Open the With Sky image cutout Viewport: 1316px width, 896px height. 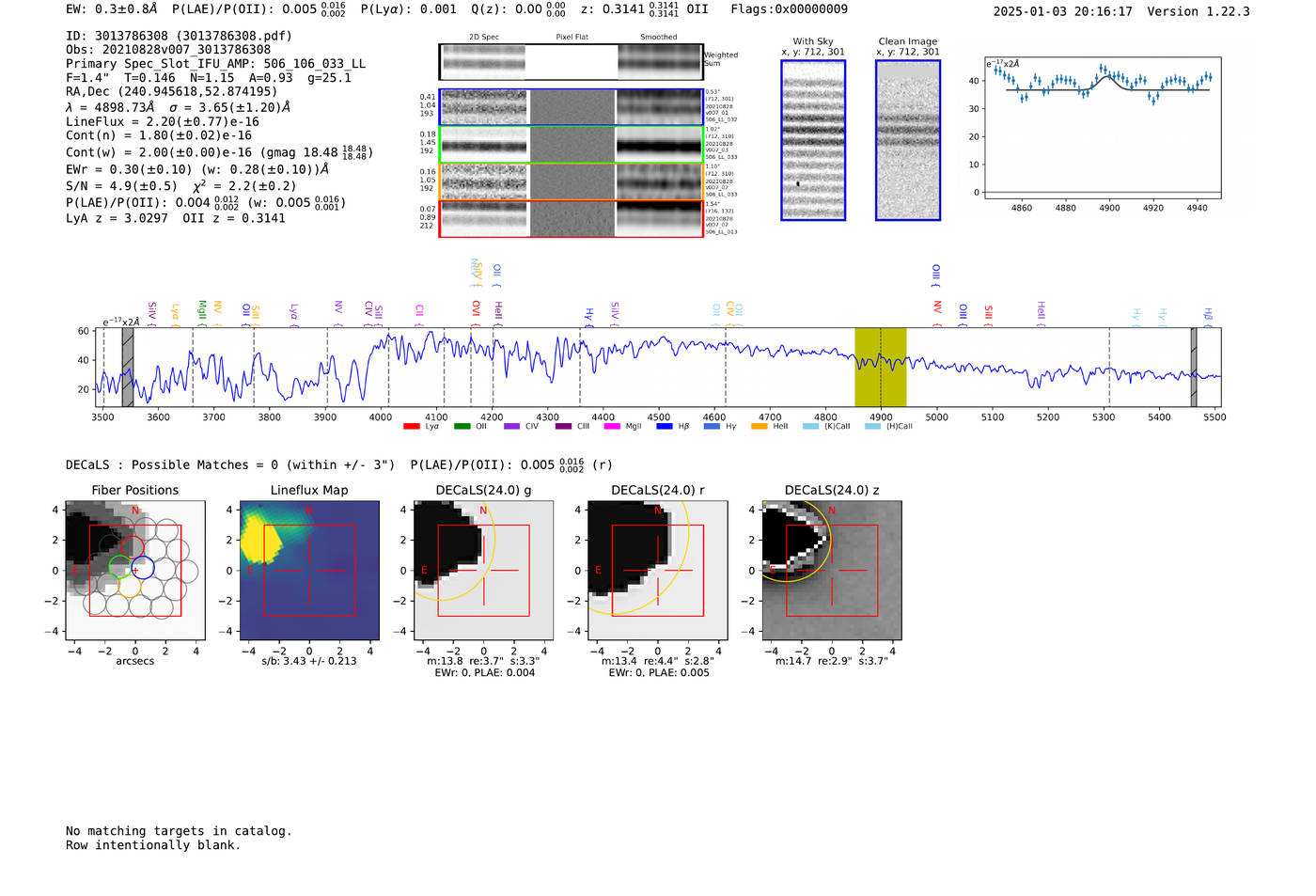point(813,140)
